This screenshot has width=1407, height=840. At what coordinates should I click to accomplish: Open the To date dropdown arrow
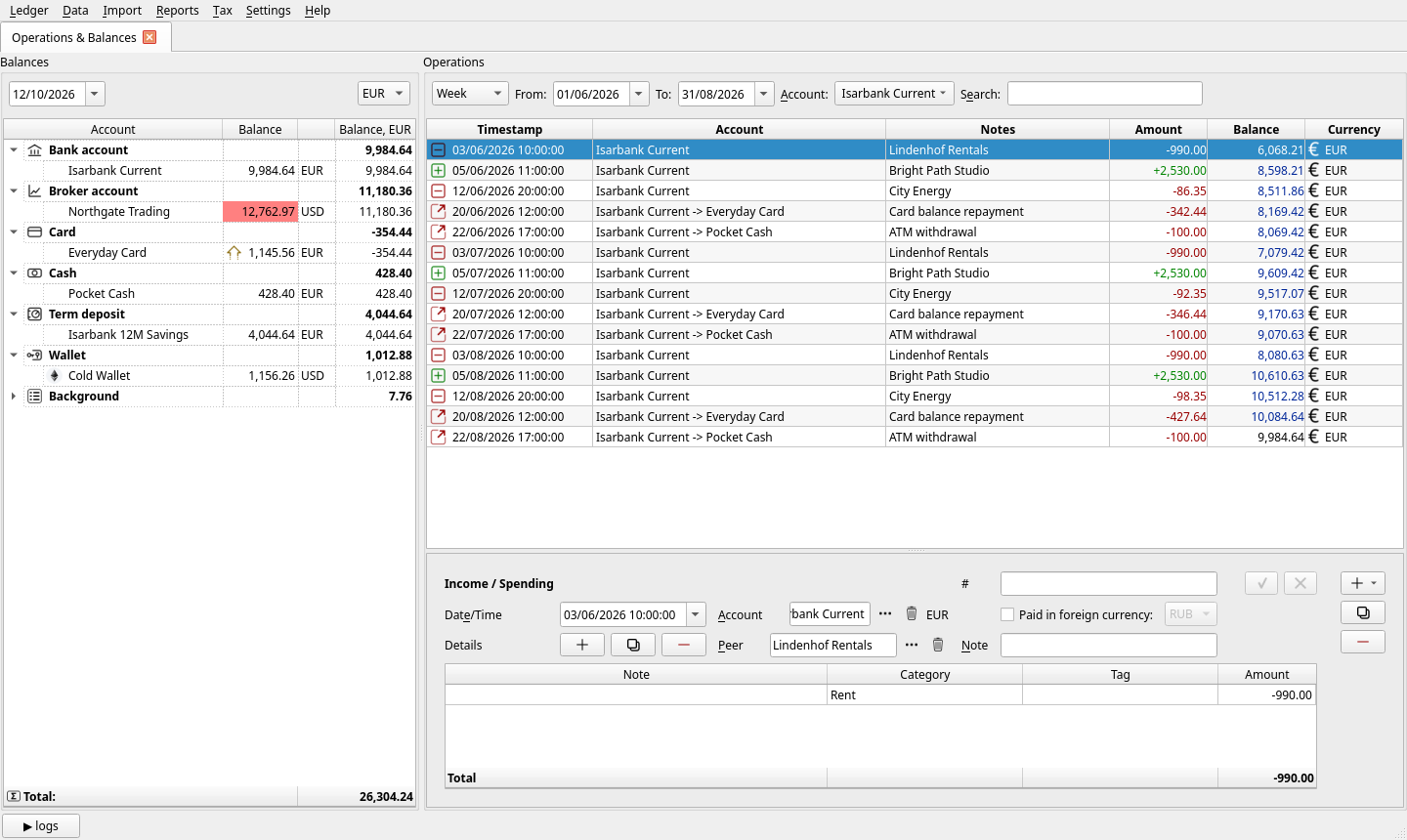[x=764, y=94]
